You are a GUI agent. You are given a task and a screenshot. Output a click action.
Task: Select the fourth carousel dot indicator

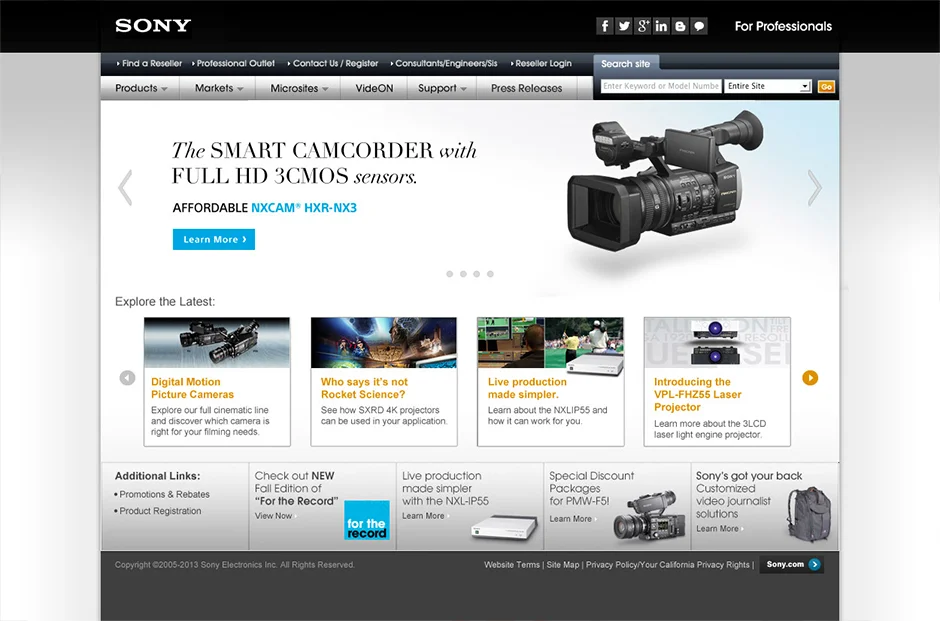[x=490, y=274]
